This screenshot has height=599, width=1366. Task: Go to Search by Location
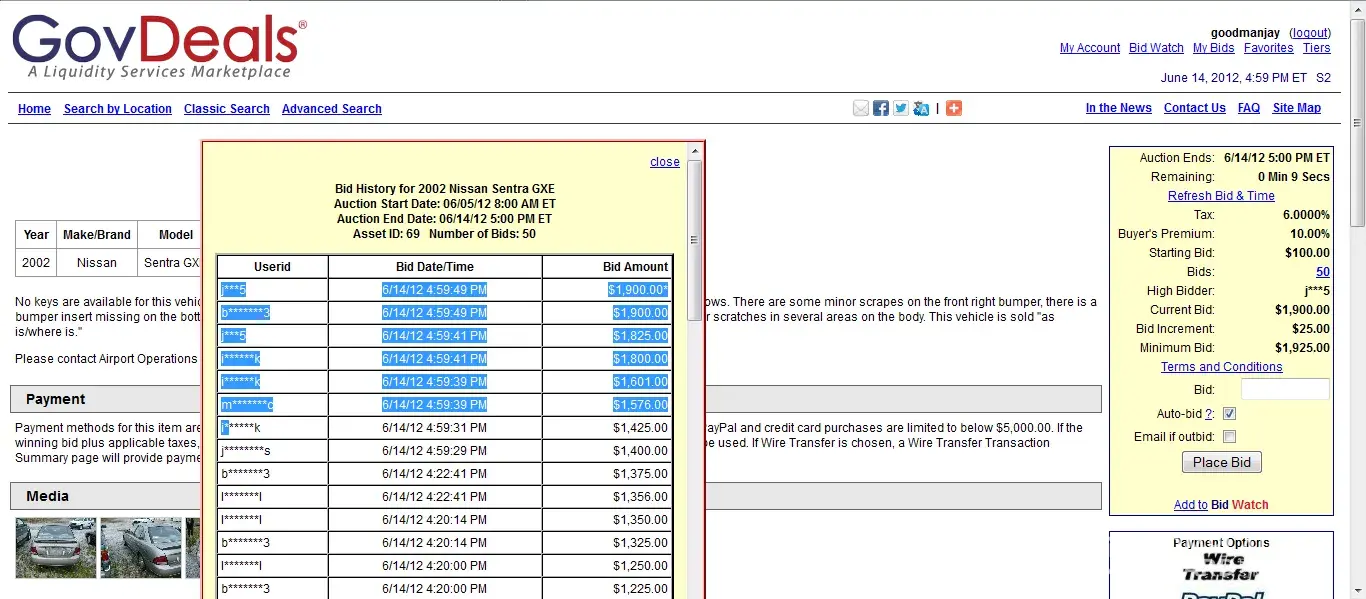pyautogui.click(x=117, y=109)
